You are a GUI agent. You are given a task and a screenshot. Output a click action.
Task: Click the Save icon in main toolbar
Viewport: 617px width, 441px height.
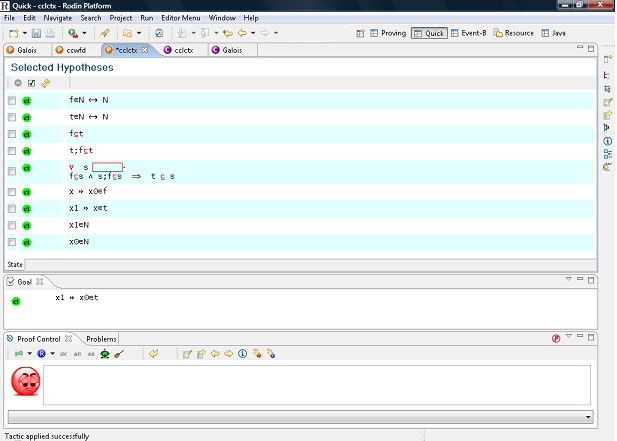tap(37, 33)
